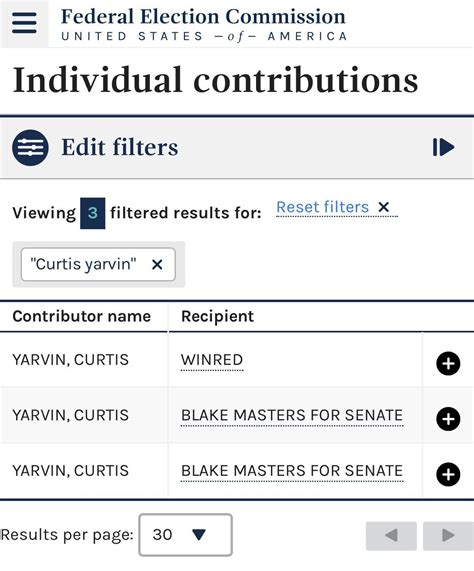474x571 pixels.
Task: Open the WINRED recipient link
Action: pos(212,360)
